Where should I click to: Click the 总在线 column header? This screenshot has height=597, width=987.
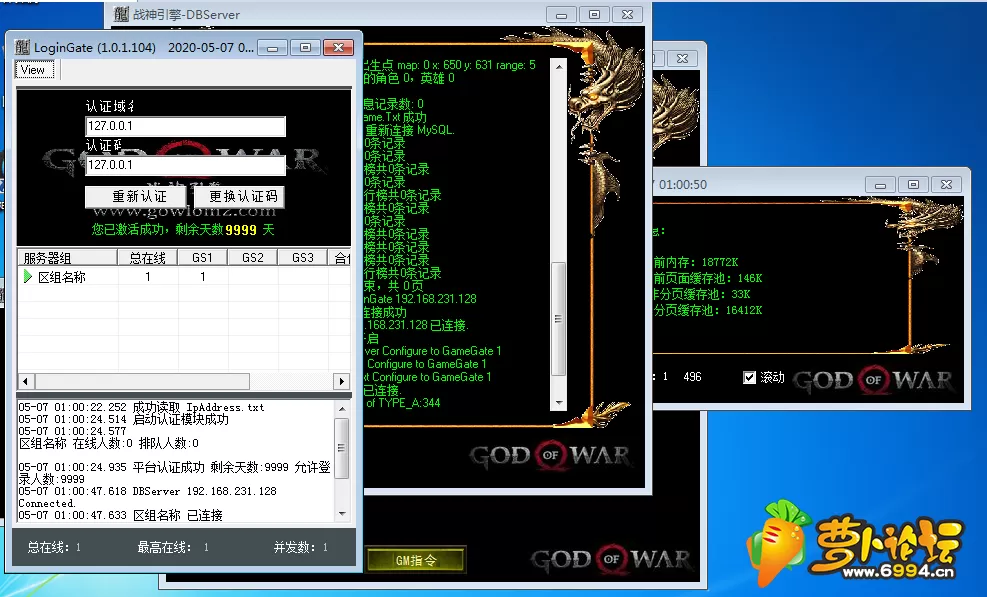(x=147, y=258)
